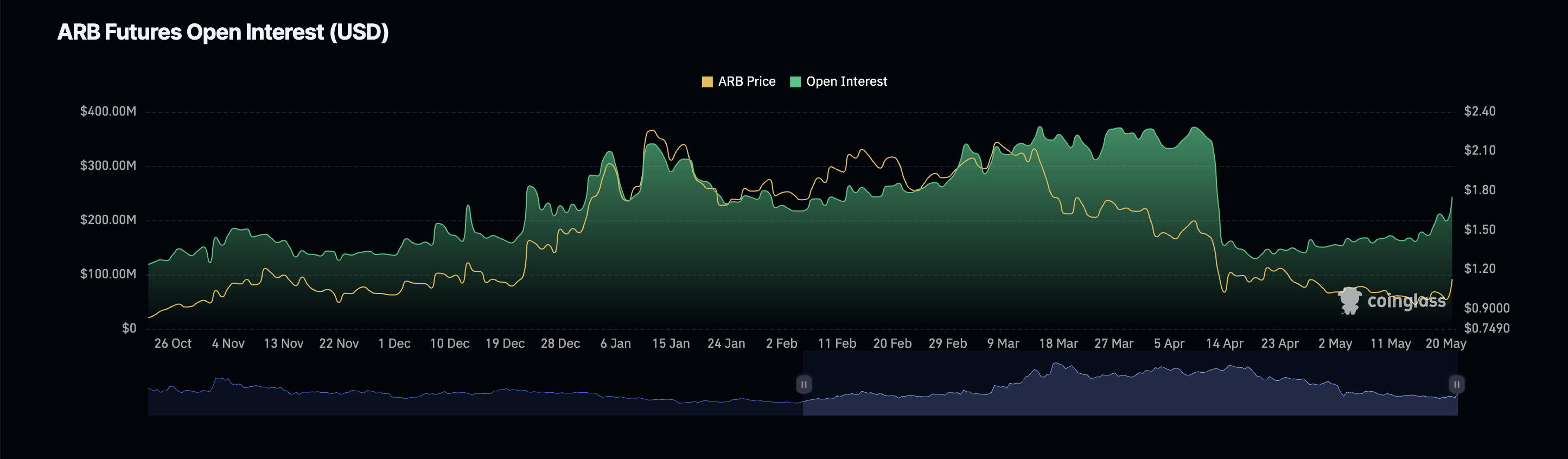Screen dimensions: 1568x459
Task: Click the $0.7490 right axis label
Action: 1487,329
